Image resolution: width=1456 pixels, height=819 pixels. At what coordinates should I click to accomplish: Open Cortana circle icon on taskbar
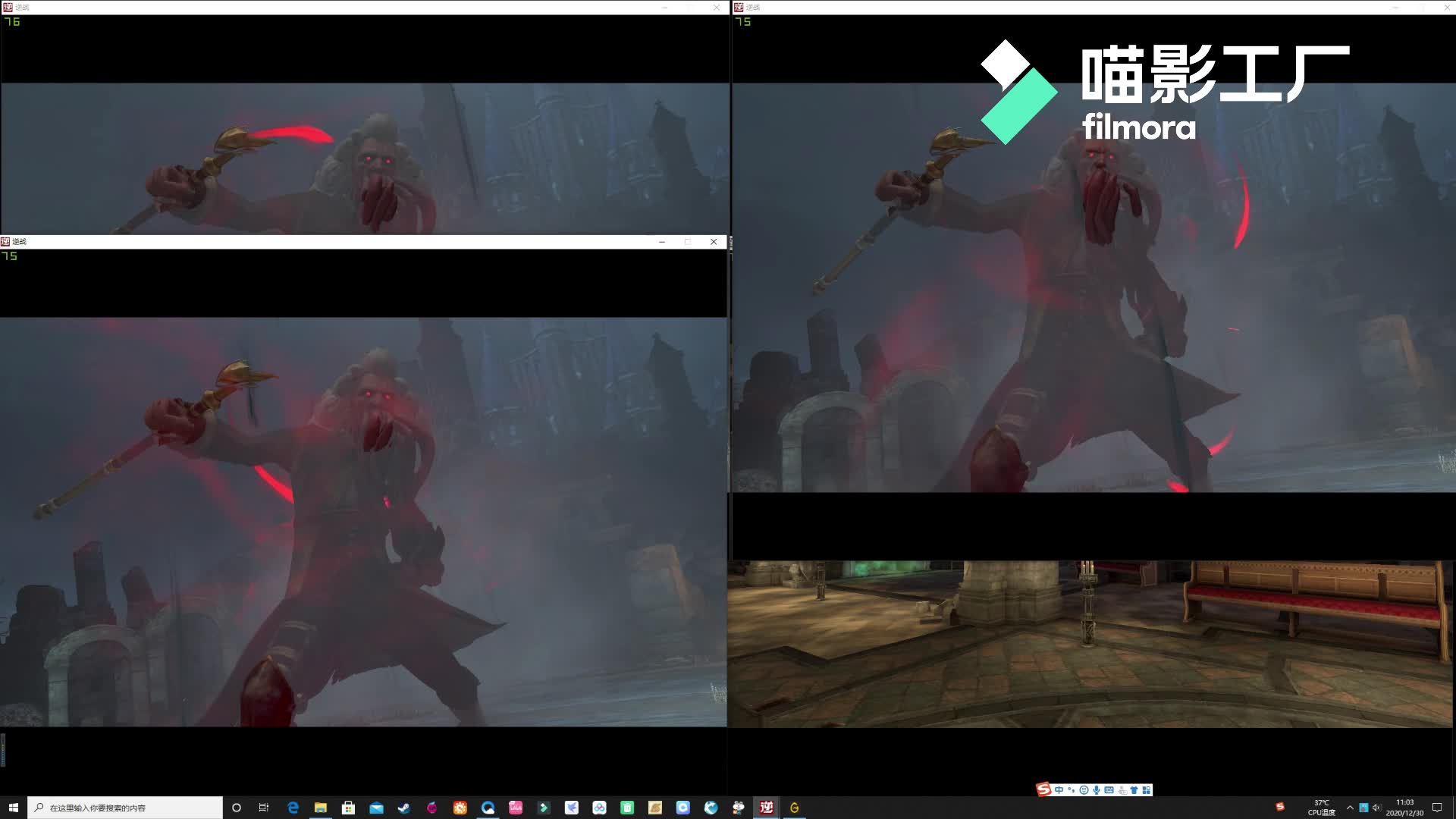pyautogui.click(x=236, y=808)
